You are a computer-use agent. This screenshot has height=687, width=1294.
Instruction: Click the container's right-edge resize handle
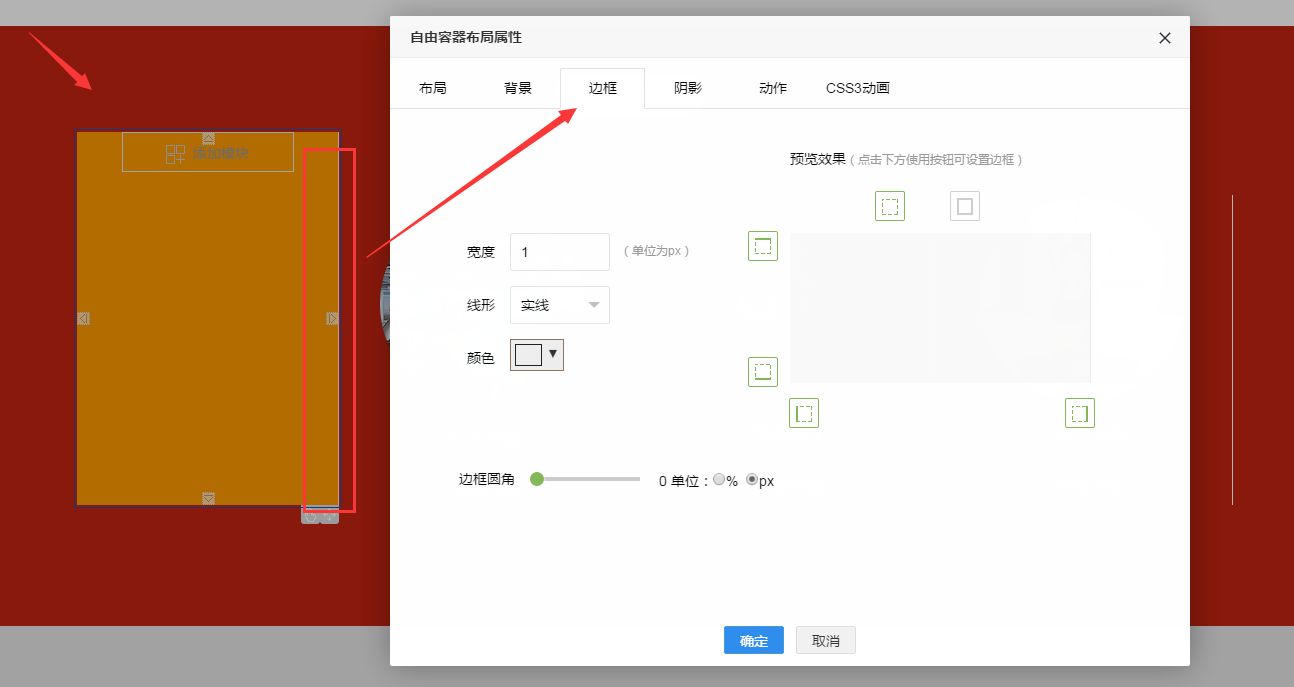[332, 318]
